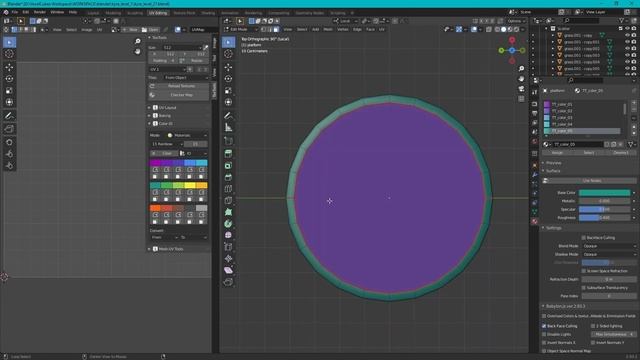
Task: Toggle visibility eye of first grass.001 - copy object
Action: tap(627, 35)
